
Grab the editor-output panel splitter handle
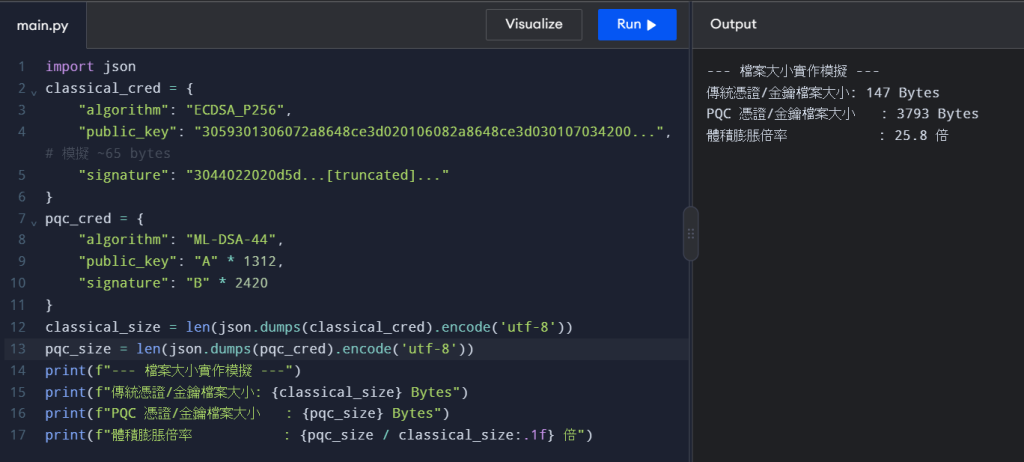[x=691, y=234]
